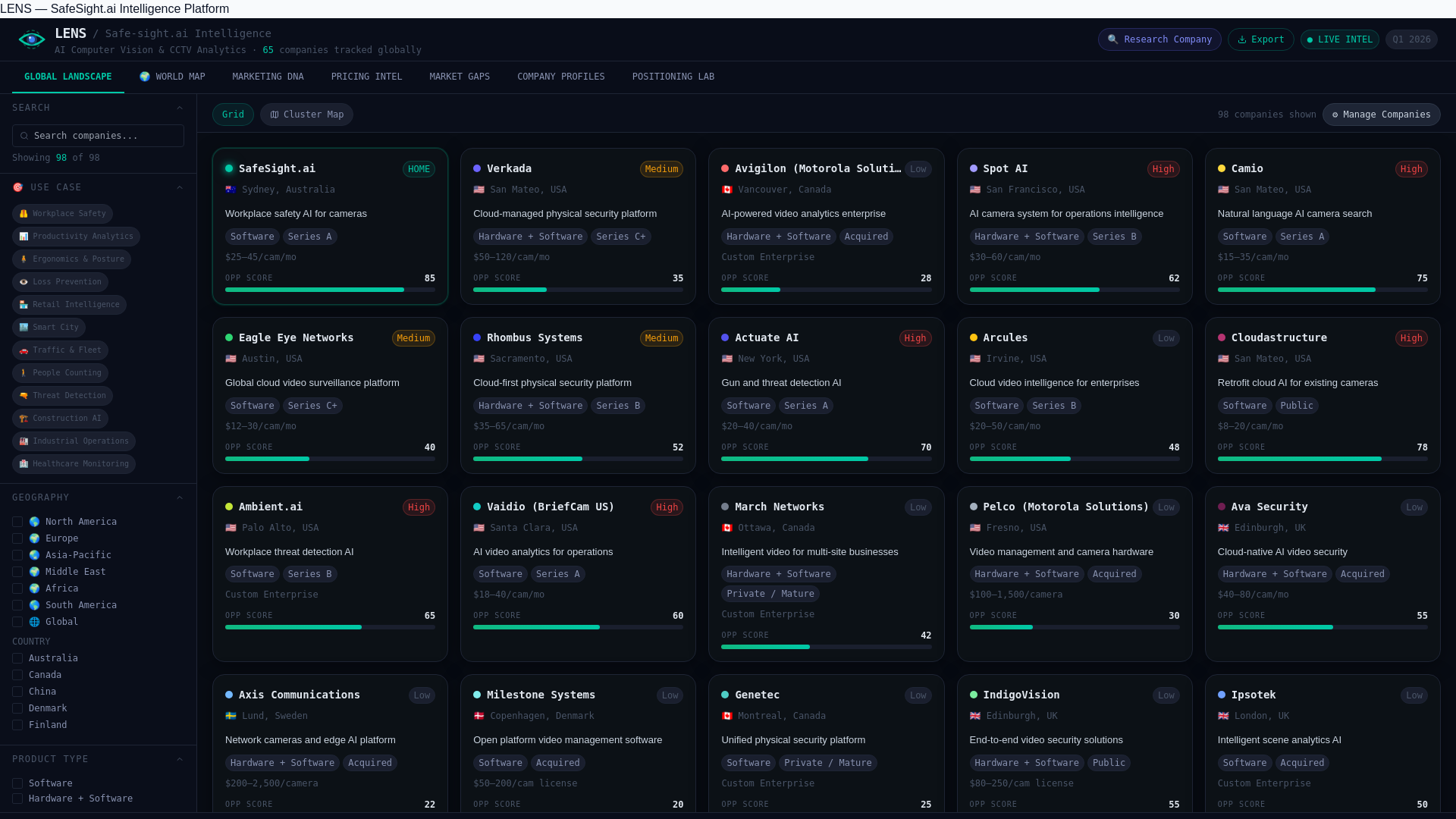Click the Danish flag on Milestone Systems card
This screenshot has height=819, width=1456.
click(x=479, y=716)
